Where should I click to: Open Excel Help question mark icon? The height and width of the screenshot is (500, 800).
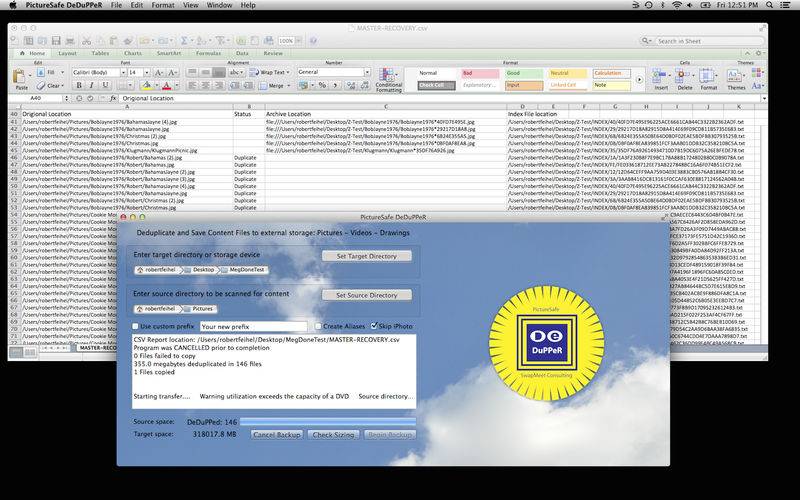click(x=313, y=41)
